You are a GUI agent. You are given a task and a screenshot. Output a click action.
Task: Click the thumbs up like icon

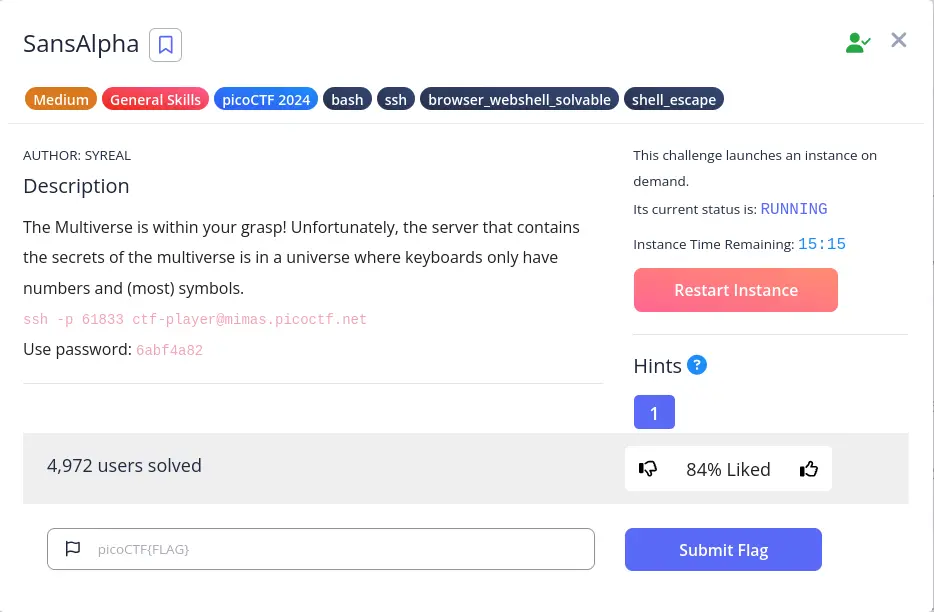tap(809, 469)
